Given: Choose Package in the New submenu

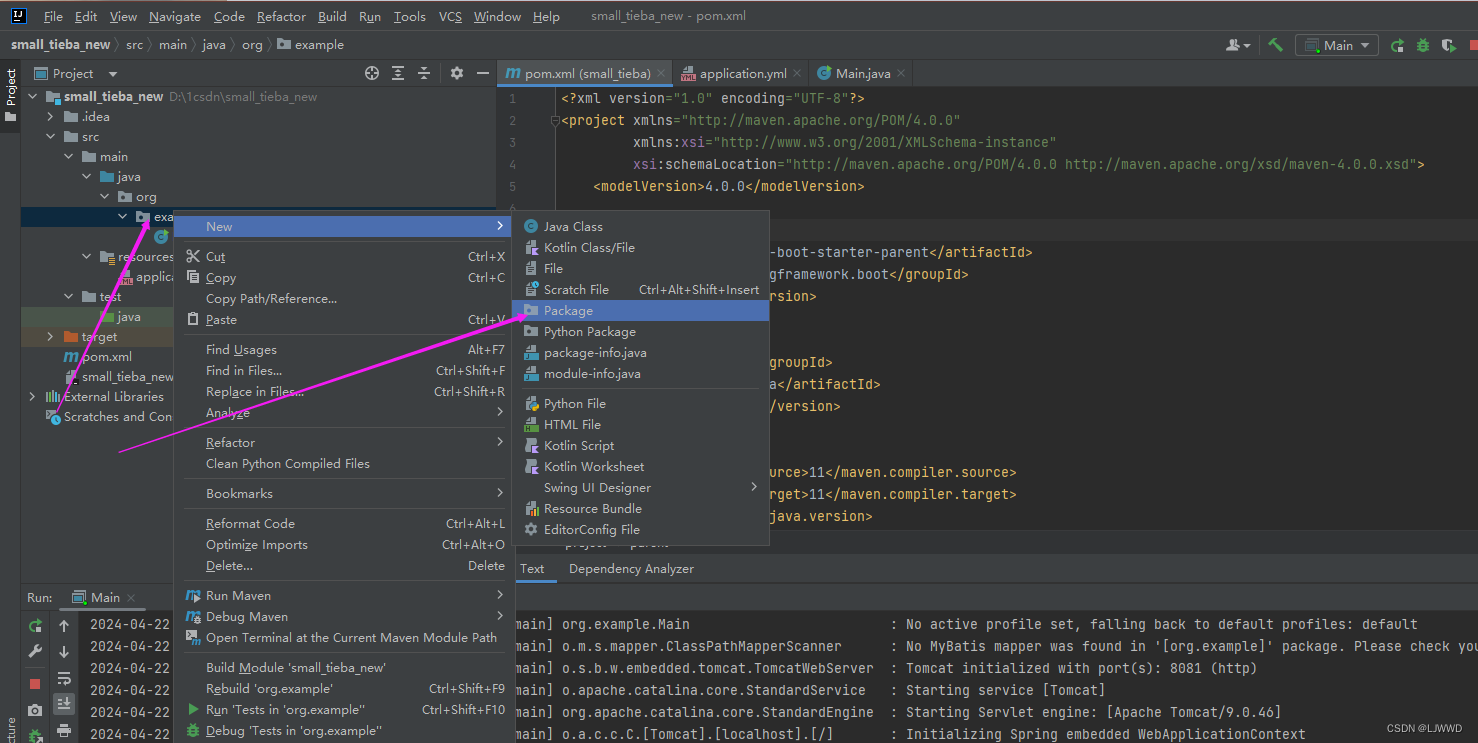Looking at the screenshot, I should (x=641, y=311).
